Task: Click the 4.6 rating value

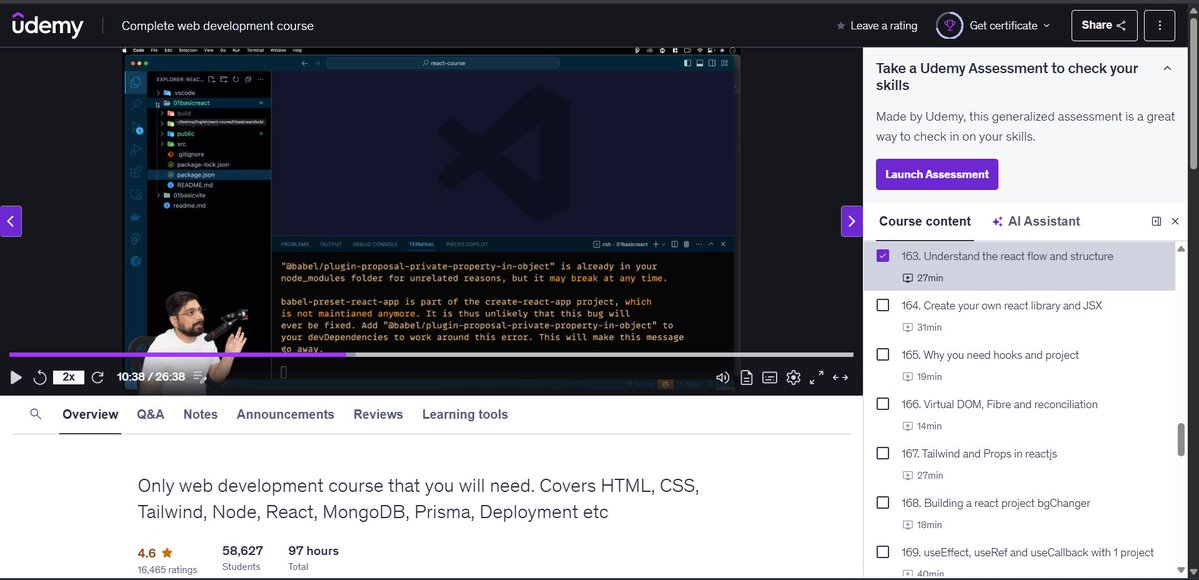Action: (x=147, y=552)
